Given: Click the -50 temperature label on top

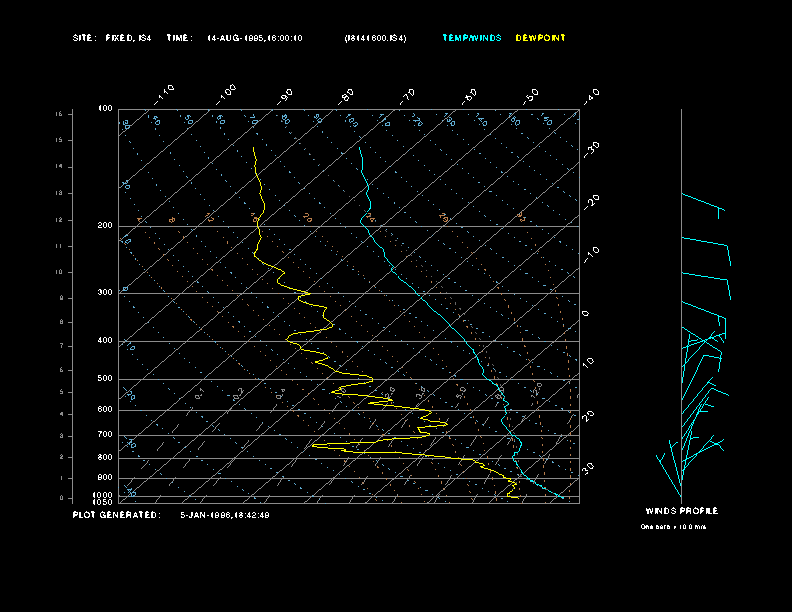Looking at the screenshot, I should pos(531,96).
